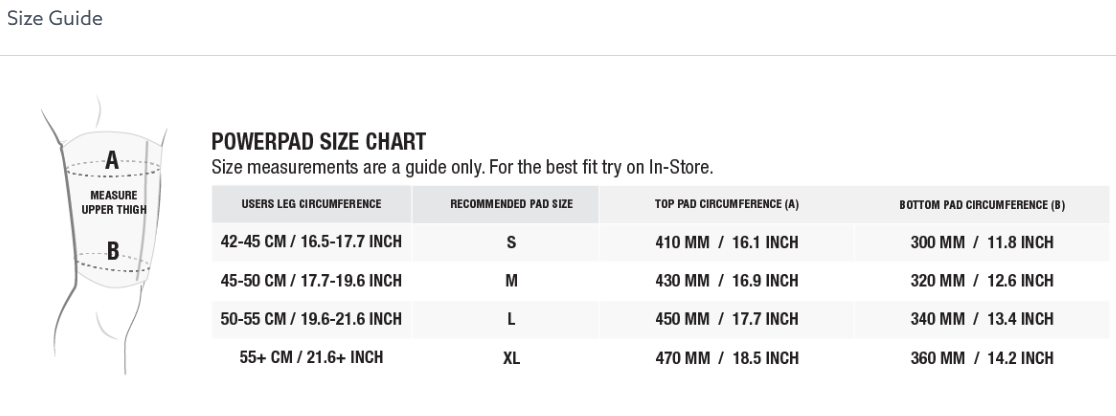The width and height of the screenshot is (1116, 416).
Task: Click the Recommended Pad Size column header
Action: [x=511, y=204]
